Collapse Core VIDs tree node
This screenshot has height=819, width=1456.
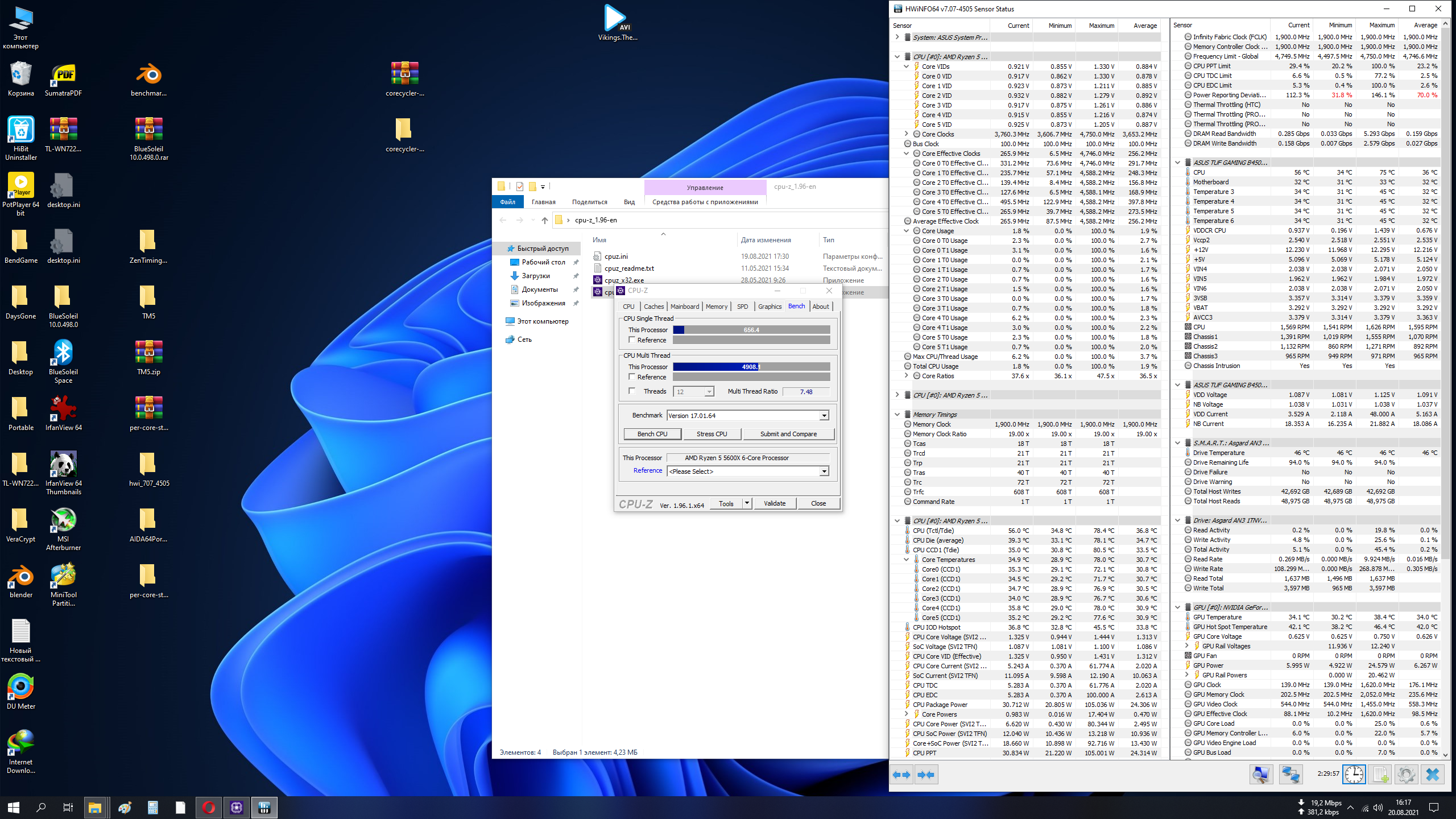[907, 67]
